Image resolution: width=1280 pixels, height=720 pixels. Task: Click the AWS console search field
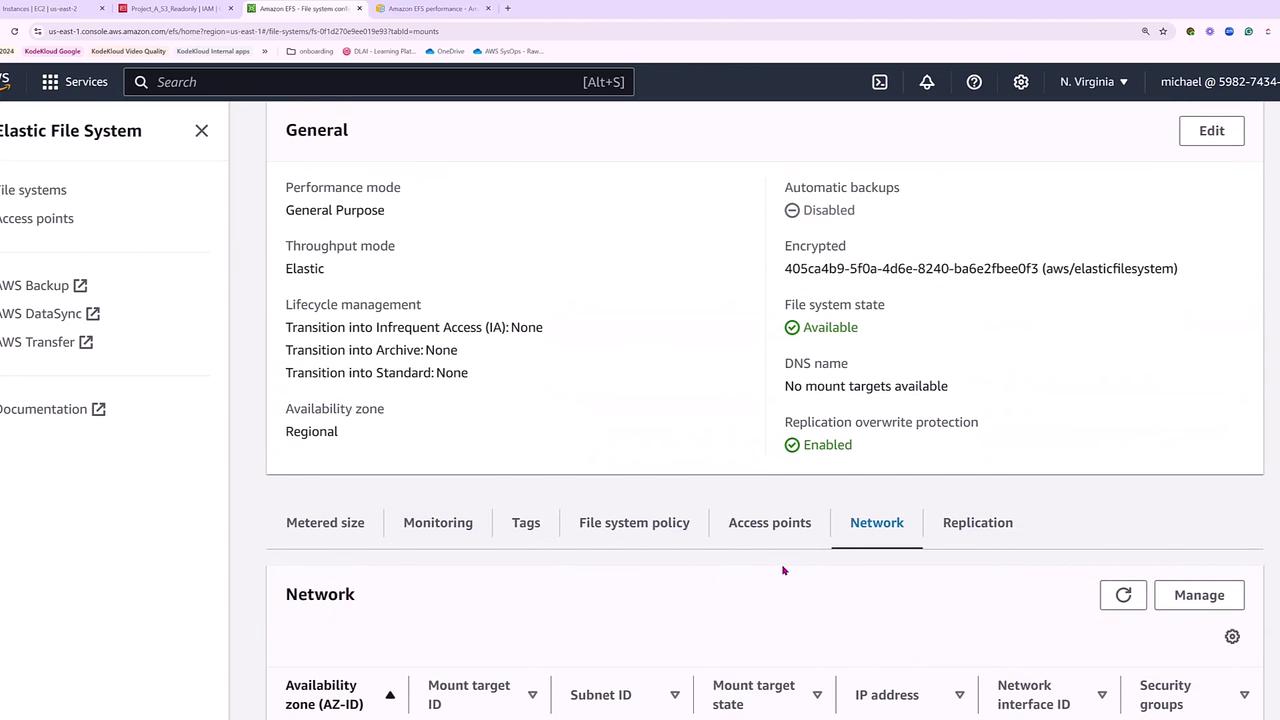click(378, 82)
